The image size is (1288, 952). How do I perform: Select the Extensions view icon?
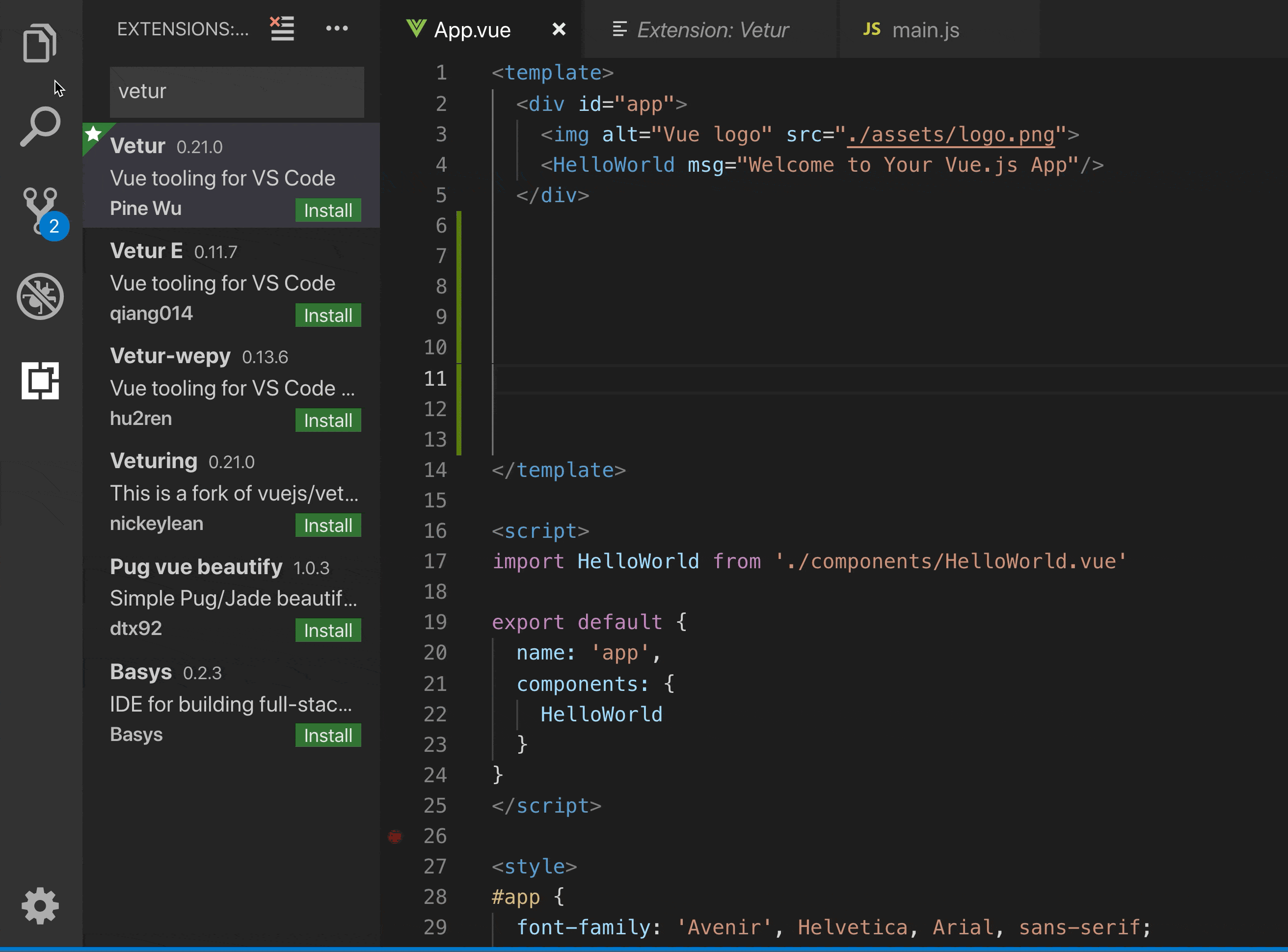pyautogui.click(x=40, y=380)
